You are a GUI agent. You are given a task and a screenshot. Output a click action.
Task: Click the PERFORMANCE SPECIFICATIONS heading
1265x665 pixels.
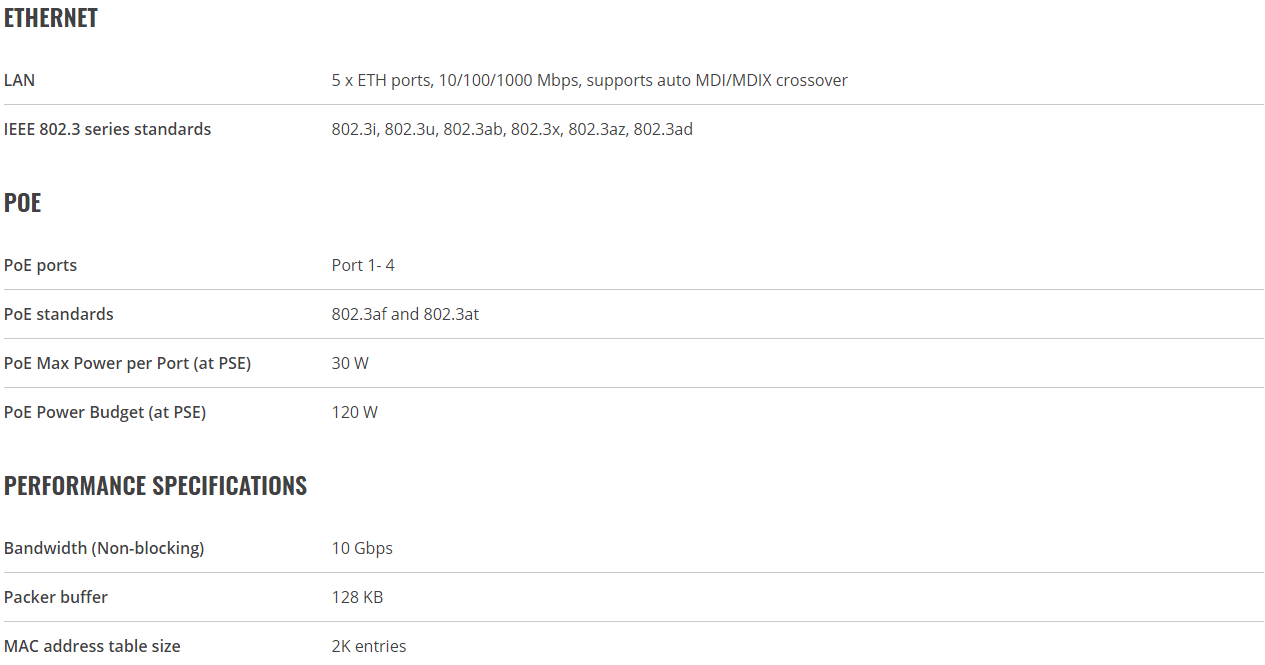(x=155, y=485)
